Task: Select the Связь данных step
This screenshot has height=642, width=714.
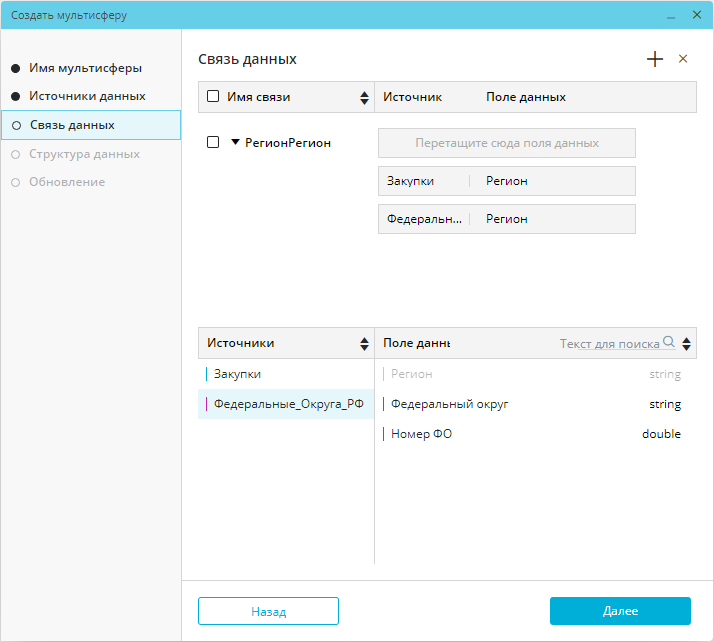Action: click(x=72, y=125)
